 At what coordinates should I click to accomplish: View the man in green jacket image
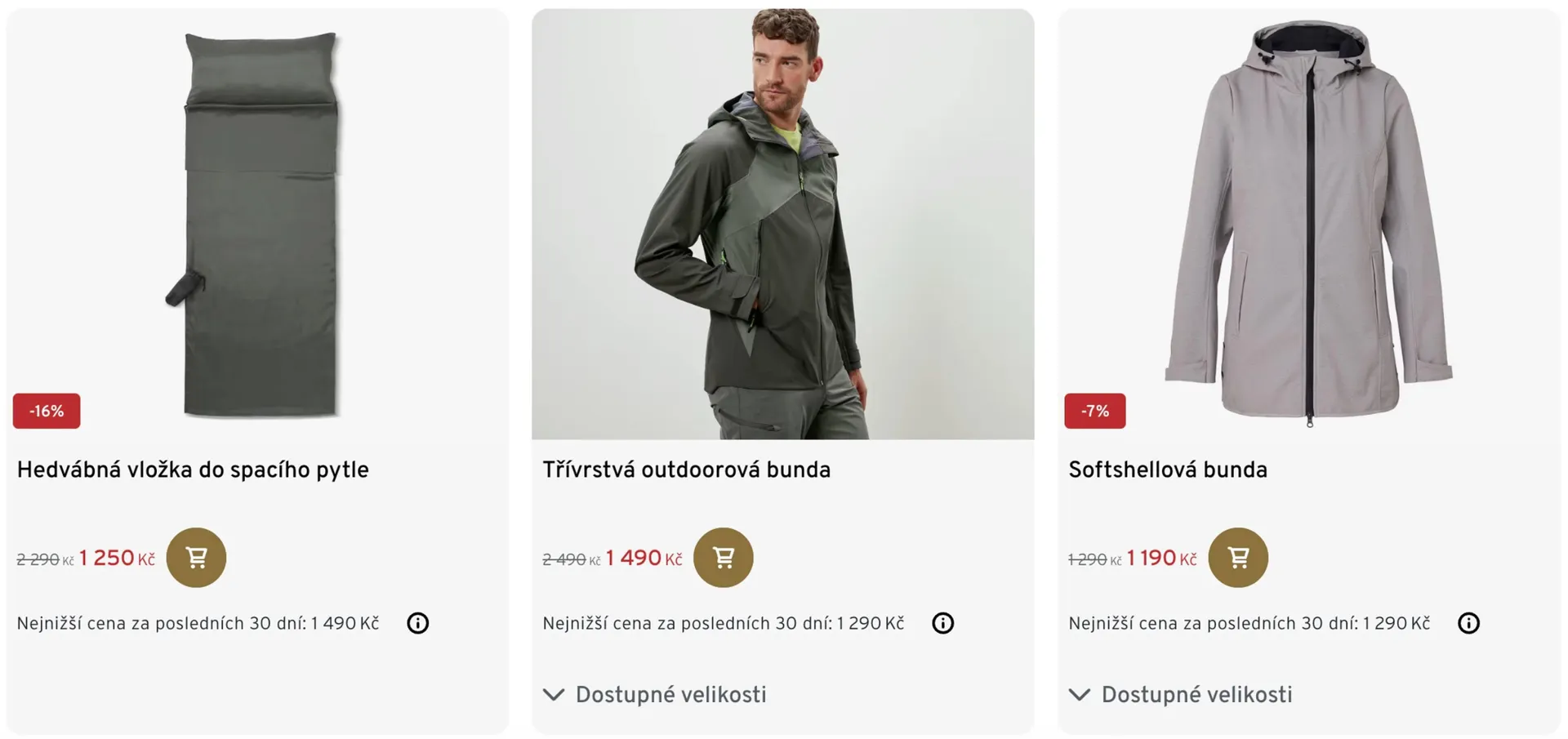pyautogui.click(x=782, y=225)
